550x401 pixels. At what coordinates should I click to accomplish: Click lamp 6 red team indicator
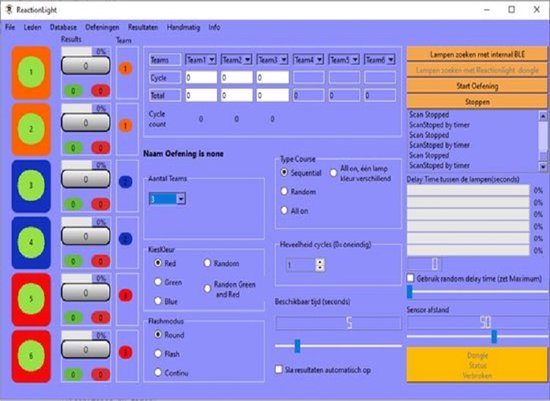pos(126,352)
